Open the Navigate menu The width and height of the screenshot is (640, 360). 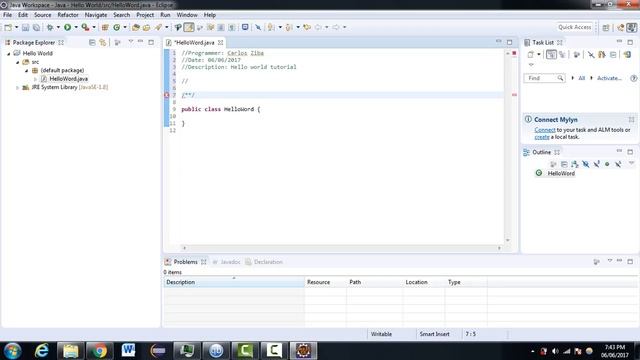point(96,15)
